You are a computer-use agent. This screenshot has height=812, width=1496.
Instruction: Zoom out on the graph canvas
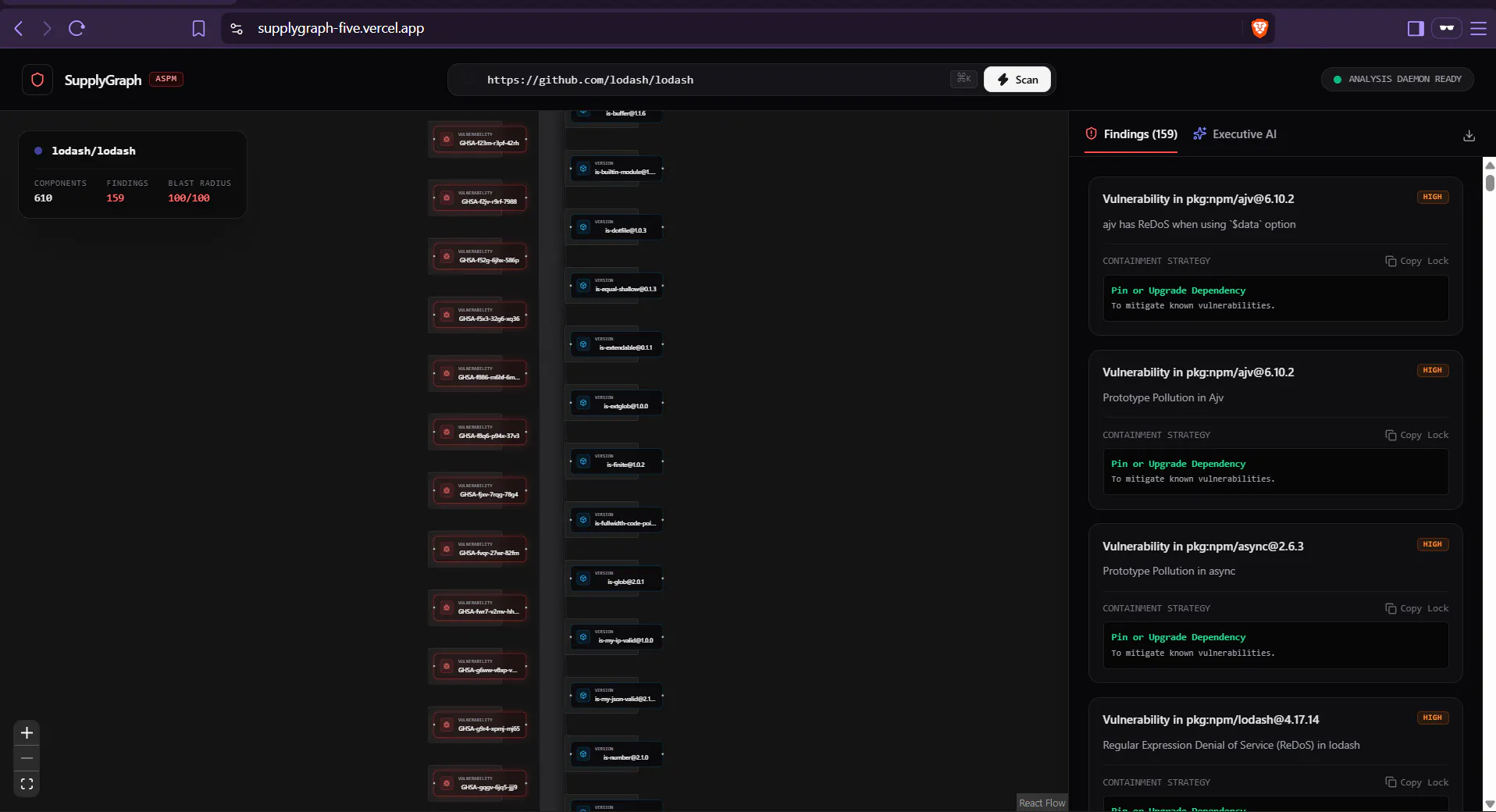click(27, 758)
